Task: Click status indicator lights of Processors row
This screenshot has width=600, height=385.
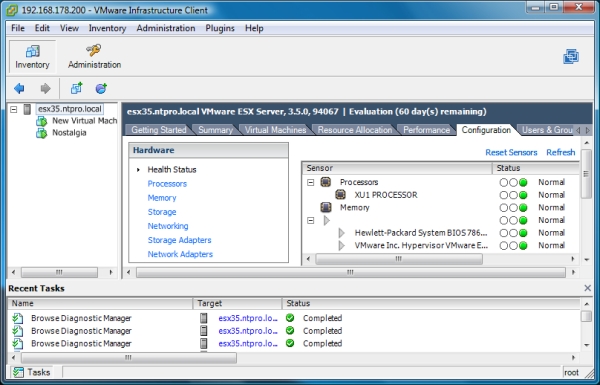Action: tap(514, 183)
